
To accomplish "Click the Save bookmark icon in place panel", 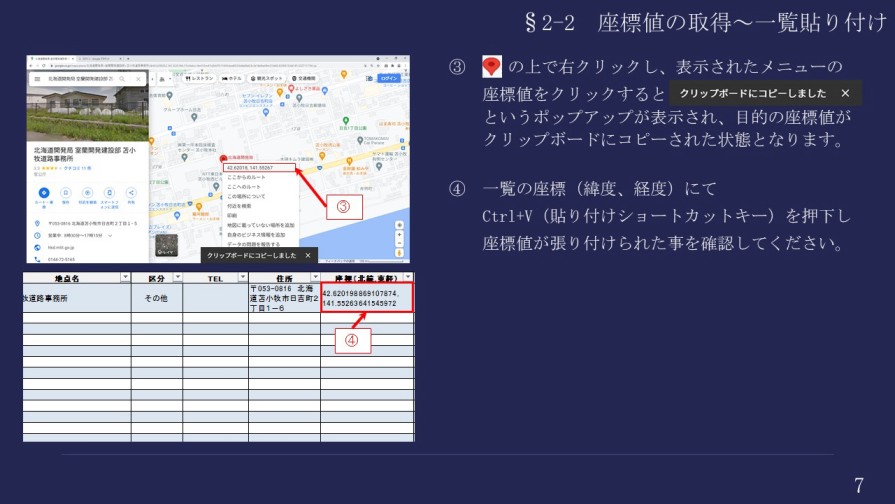I will tap(65, 192).
